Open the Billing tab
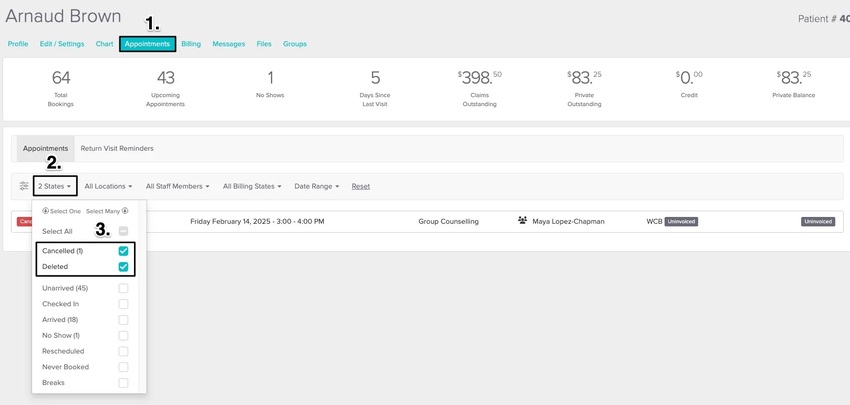This screenshot has width=850, height=405. [x=191, y=44]
